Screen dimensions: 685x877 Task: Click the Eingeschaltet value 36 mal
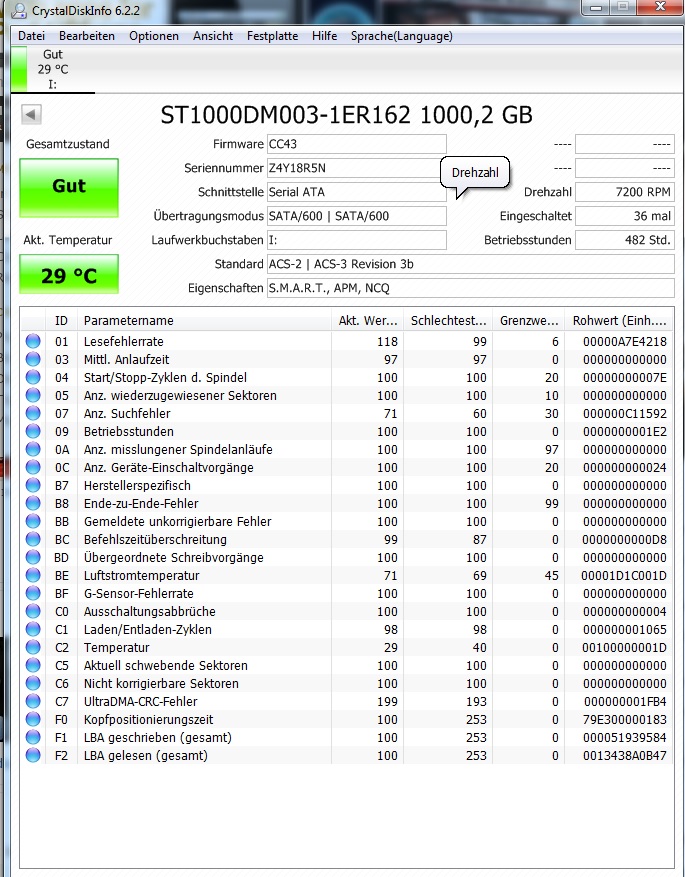[x=625, y=216]
